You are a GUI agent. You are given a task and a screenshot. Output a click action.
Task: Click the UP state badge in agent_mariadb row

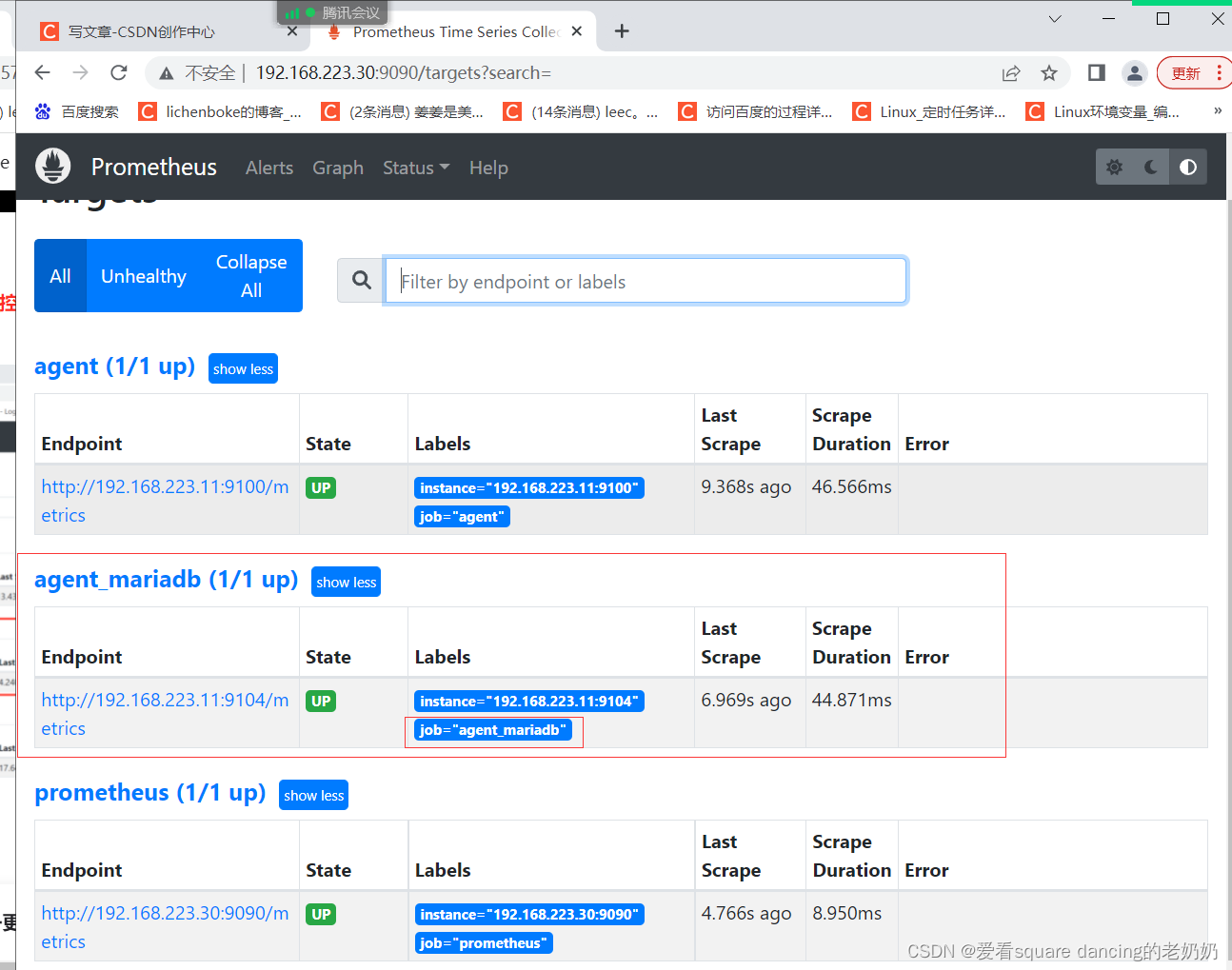tap(321, 702)
